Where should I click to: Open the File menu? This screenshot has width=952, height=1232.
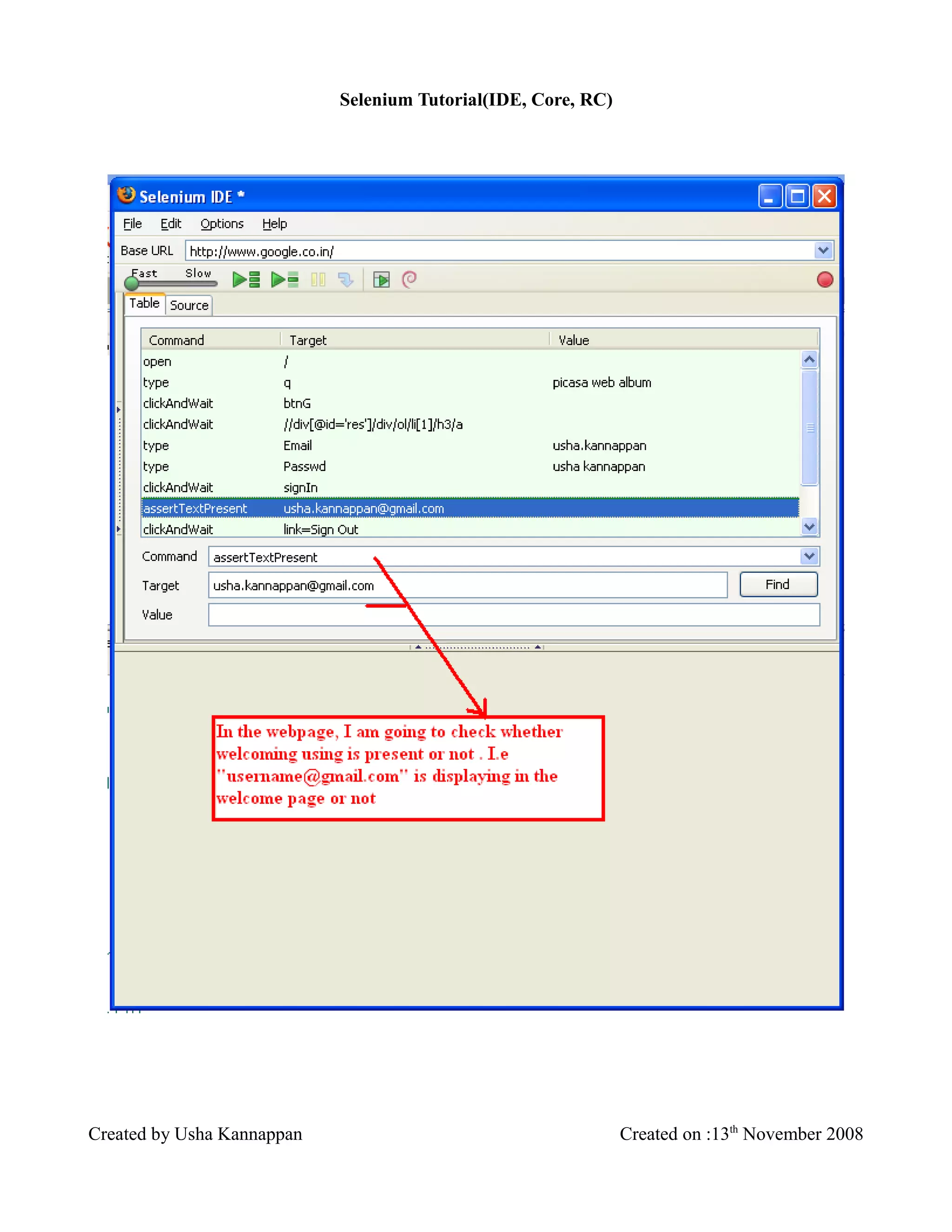pyautogui.click(x=132, y=224)
